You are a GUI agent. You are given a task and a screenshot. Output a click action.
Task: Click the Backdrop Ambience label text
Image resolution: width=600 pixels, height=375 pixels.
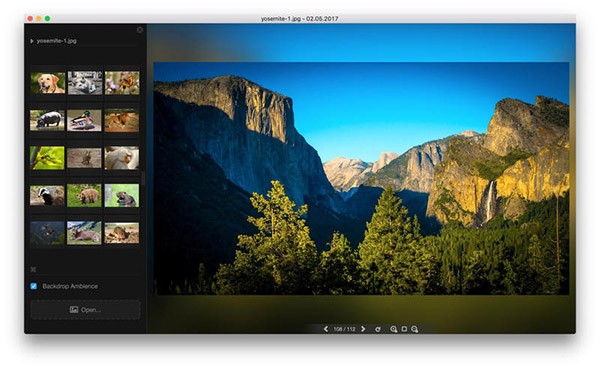click(x=70, y=286)
